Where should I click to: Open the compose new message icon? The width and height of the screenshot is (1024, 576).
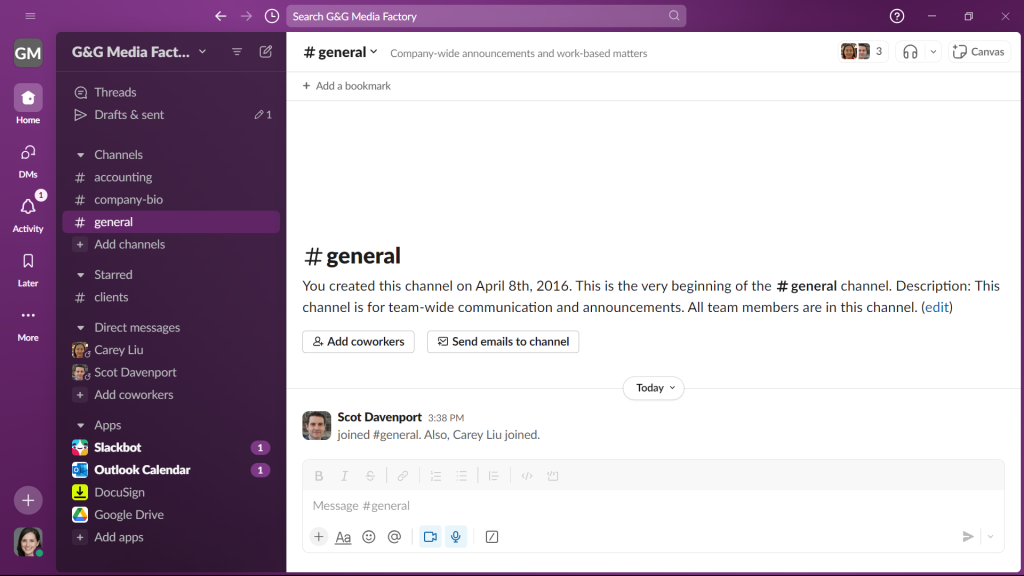coord(265,51)
